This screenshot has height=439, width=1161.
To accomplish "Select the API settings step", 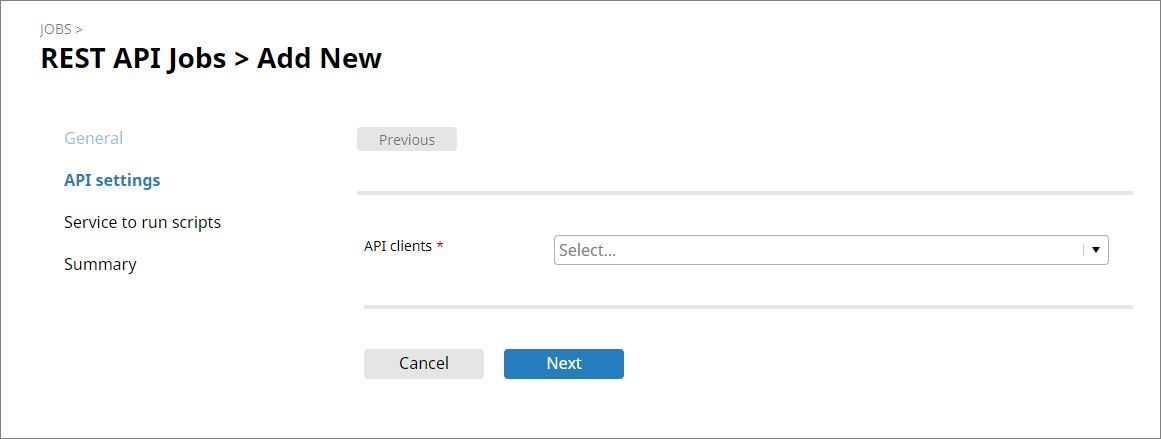I will click(112, 180).
